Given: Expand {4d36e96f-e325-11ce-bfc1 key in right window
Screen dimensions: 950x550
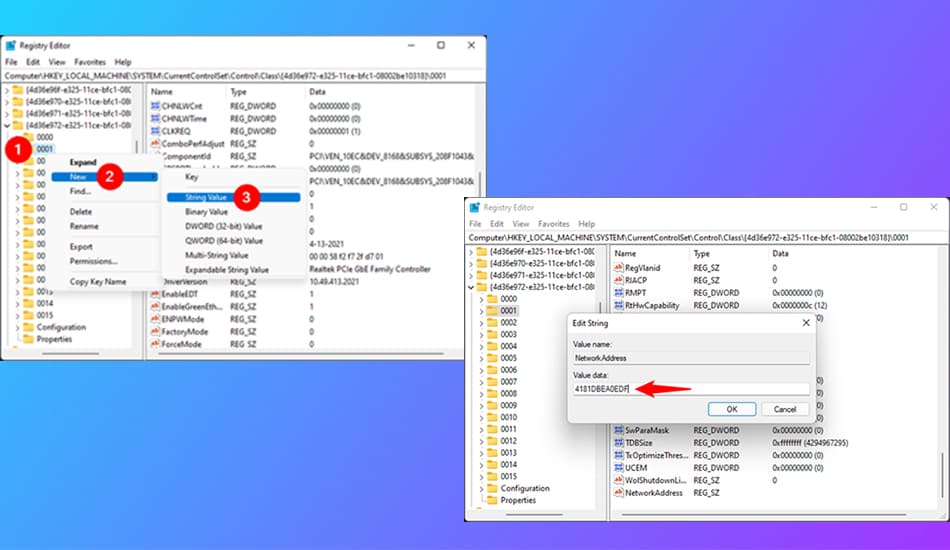Looking at the screenshot, I should point(471,251).
